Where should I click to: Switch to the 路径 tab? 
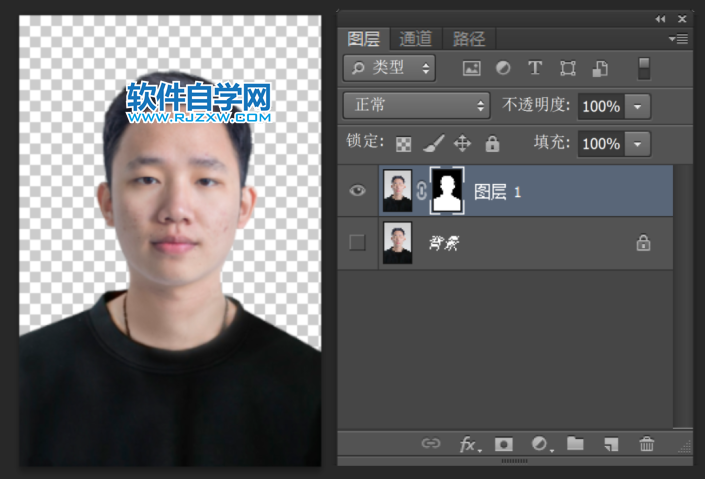469,39
